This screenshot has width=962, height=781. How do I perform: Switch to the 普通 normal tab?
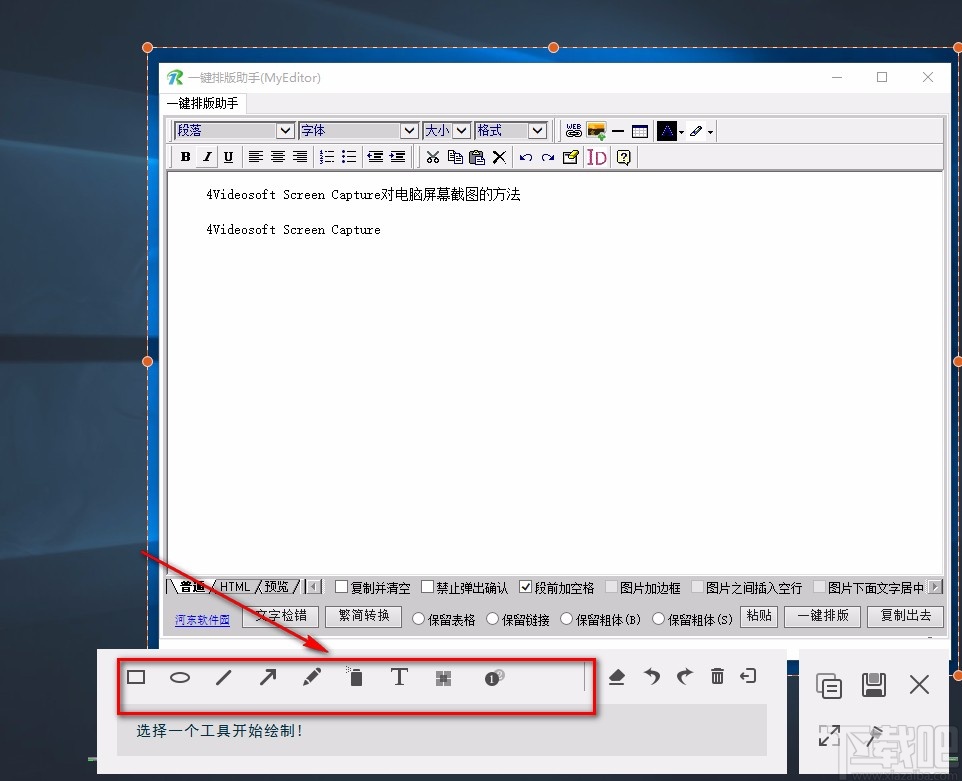click(192, 587)
